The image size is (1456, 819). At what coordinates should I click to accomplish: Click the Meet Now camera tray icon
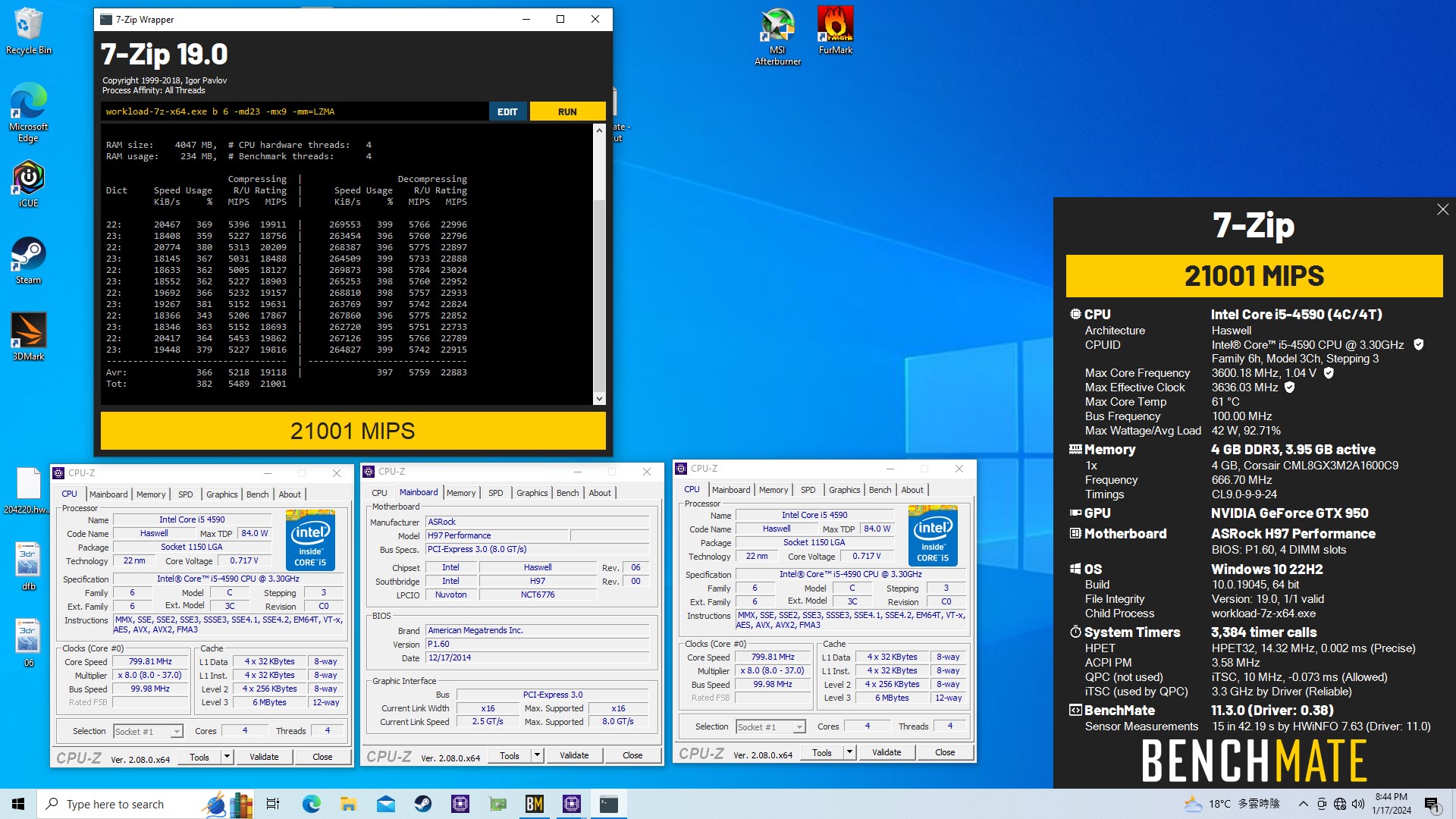click(1322, 804)
